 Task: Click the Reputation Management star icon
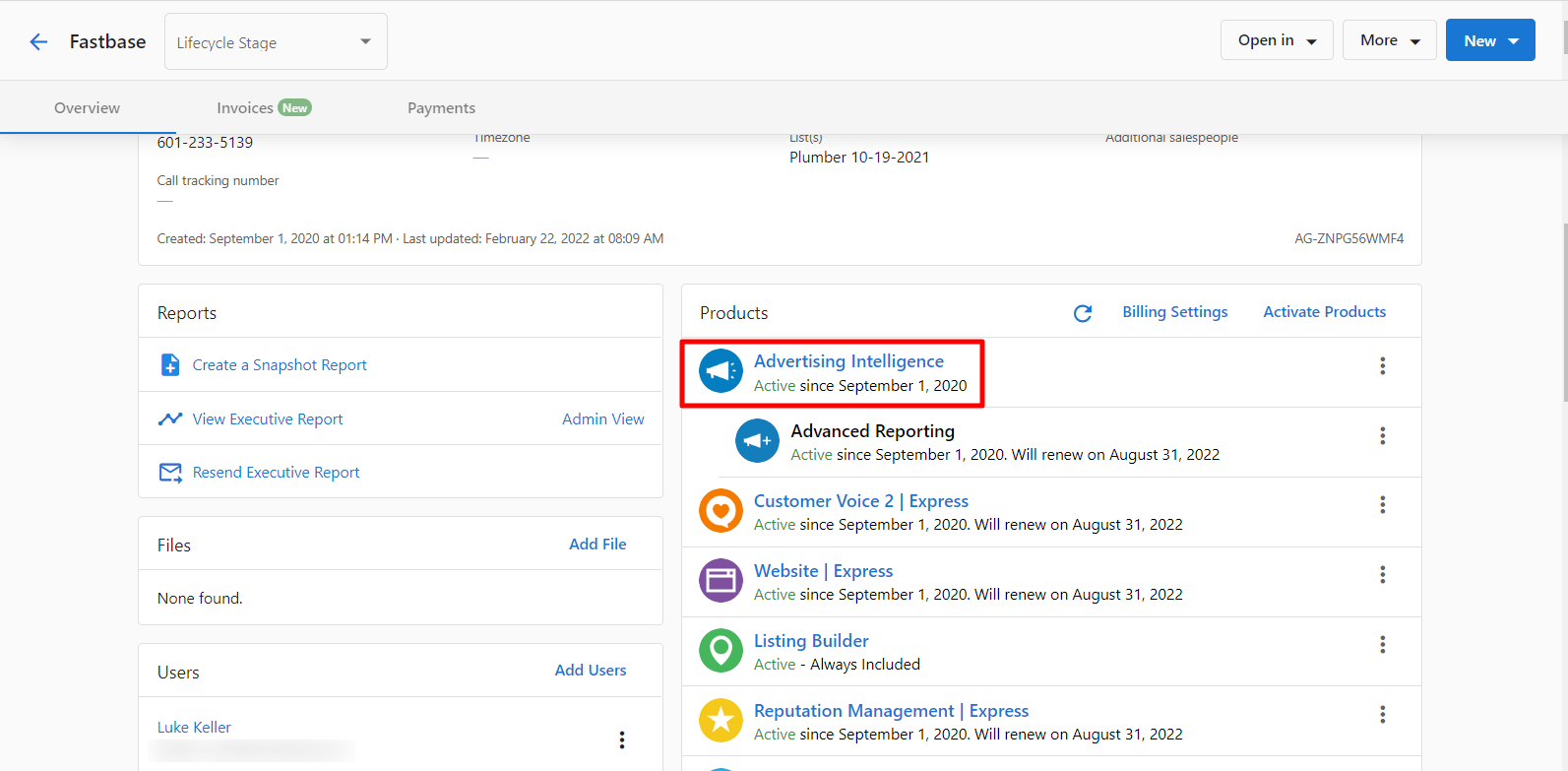[x=721, y=721]
